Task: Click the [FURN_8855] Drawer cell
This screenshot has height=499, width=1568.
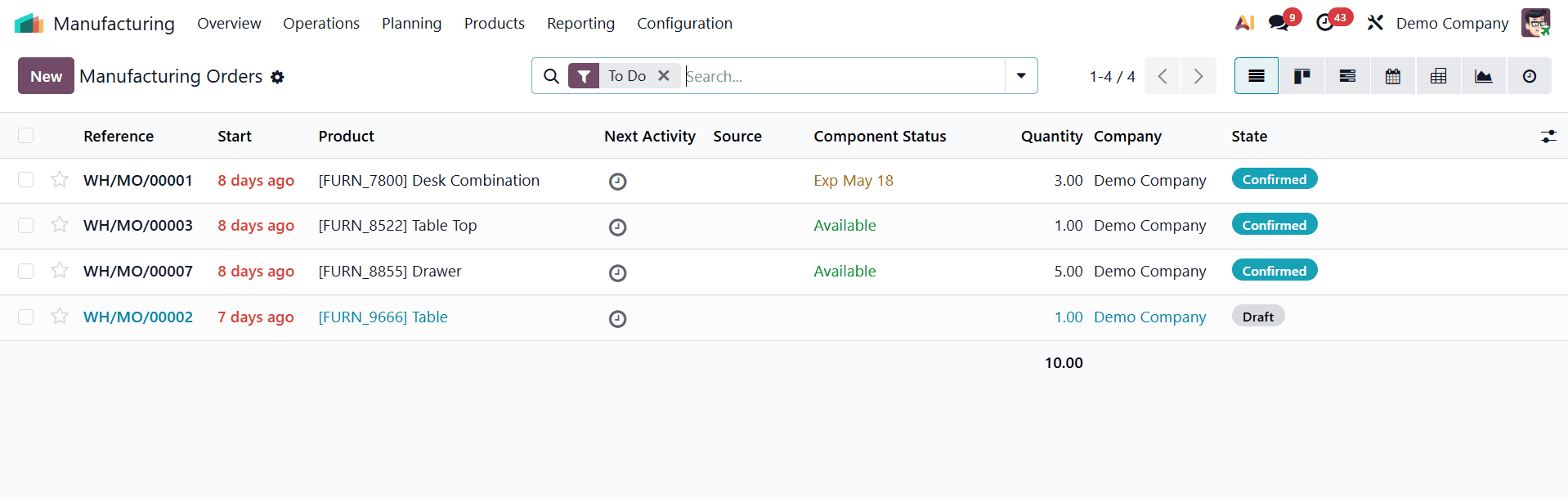Action: 390,272
